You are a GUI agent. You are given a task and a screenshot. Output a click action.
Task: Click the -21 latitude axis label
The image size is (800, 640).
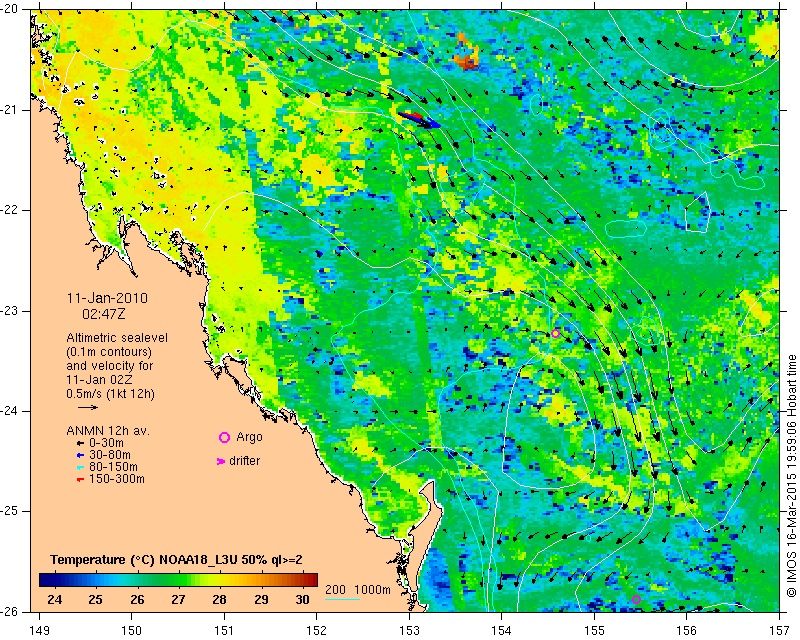point(9,110)
